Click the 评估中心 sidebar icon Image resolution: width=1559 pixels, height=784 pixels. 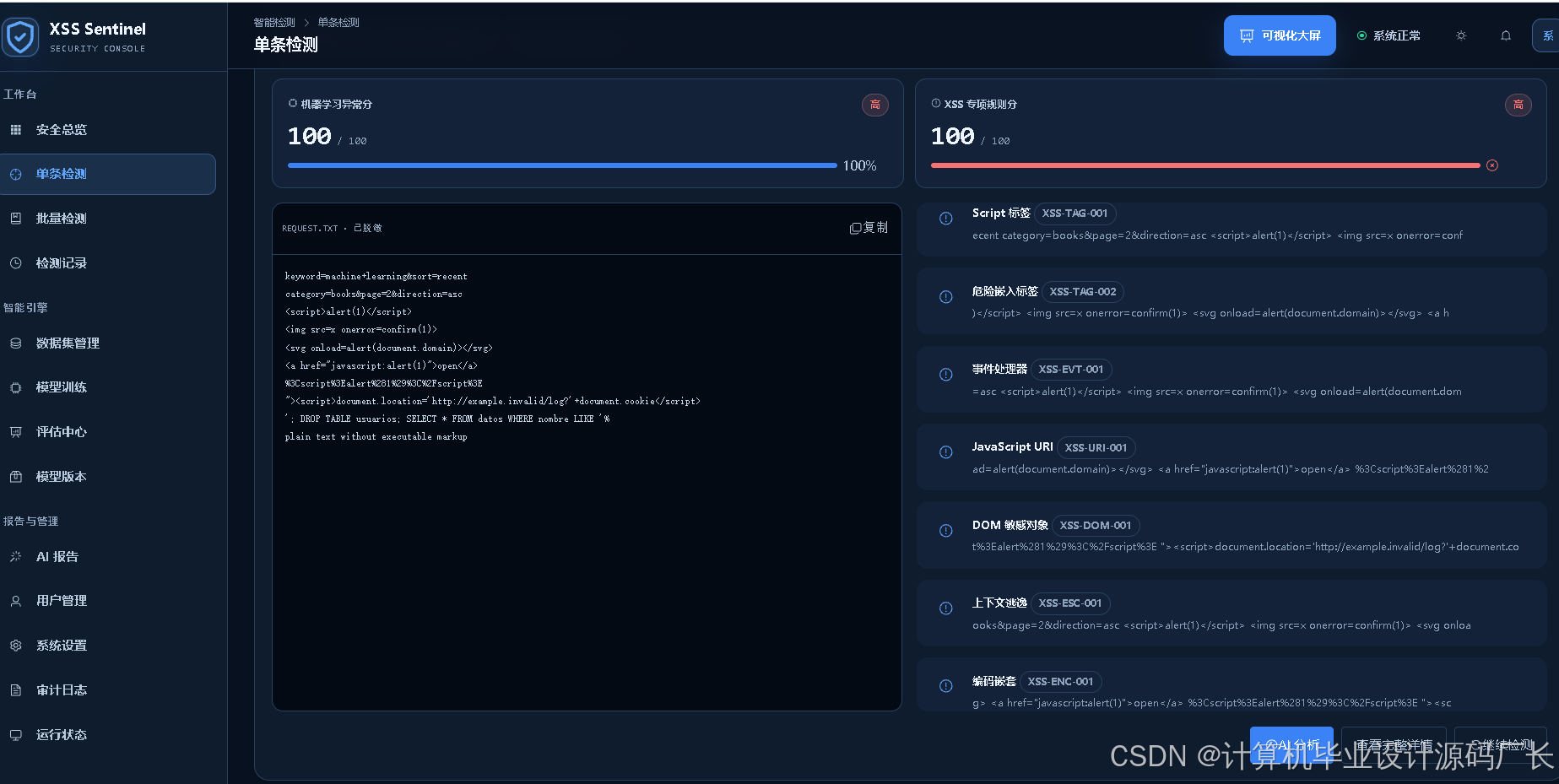[15, 432]
